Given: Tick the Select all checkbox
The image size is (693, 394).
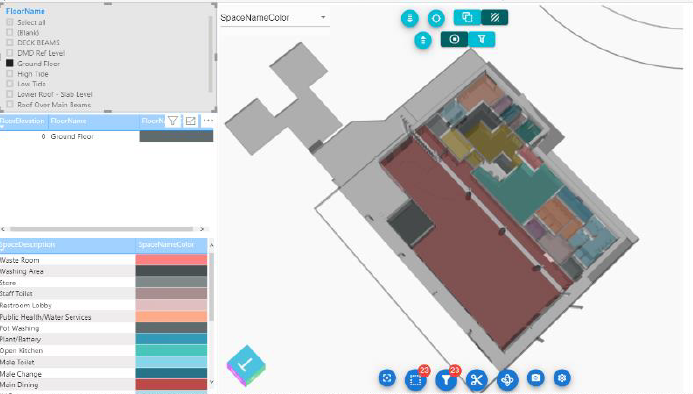Looking at the screenshot, I should (x=10, y=22).
